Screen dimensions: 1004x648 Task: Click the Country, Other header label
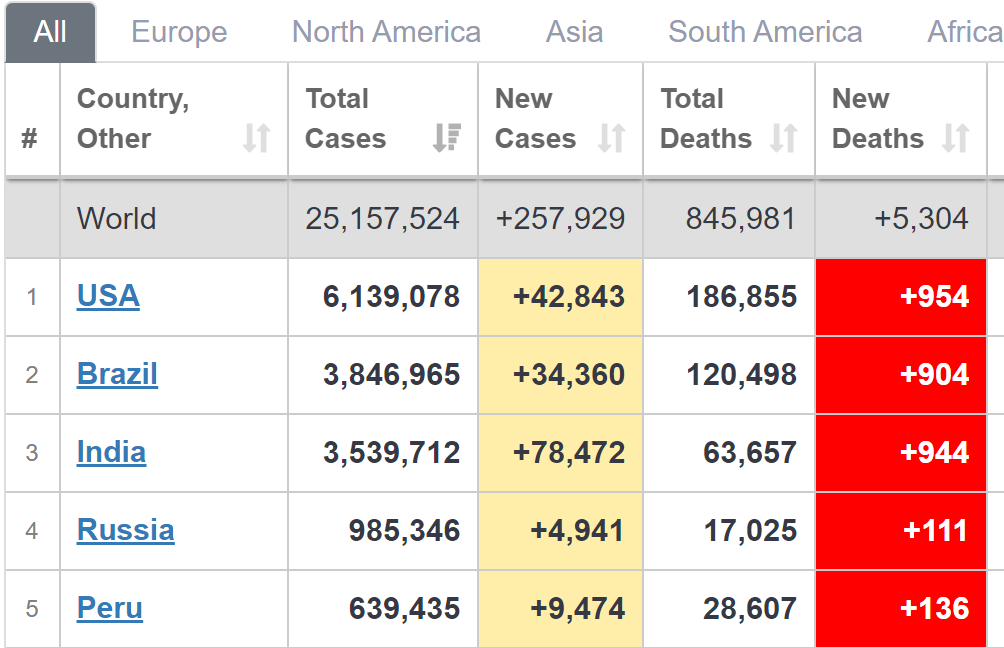[x=133, y=118]
